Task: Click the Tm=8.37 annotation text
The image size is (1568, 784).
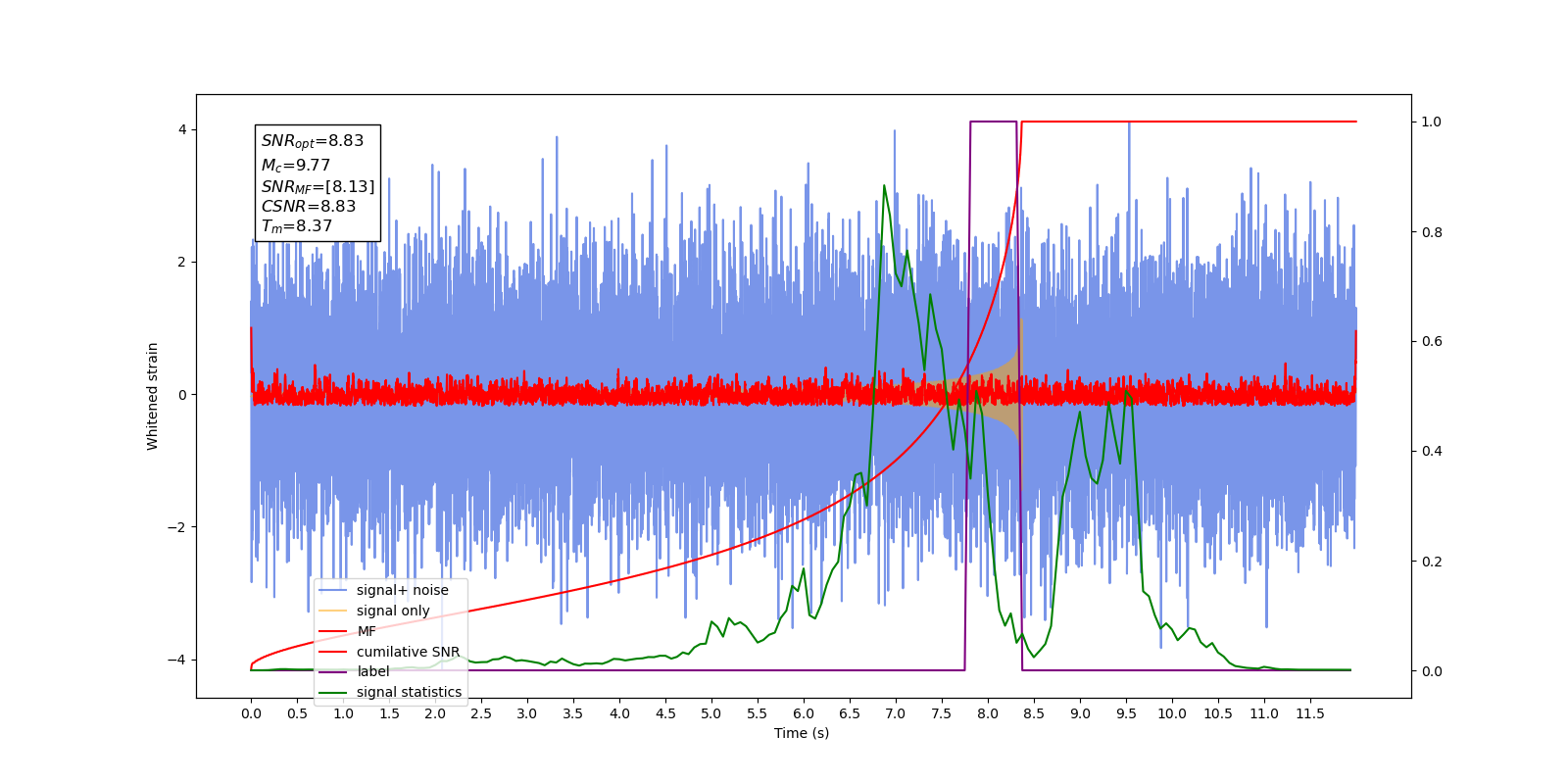Action: [x=297, y=226]
